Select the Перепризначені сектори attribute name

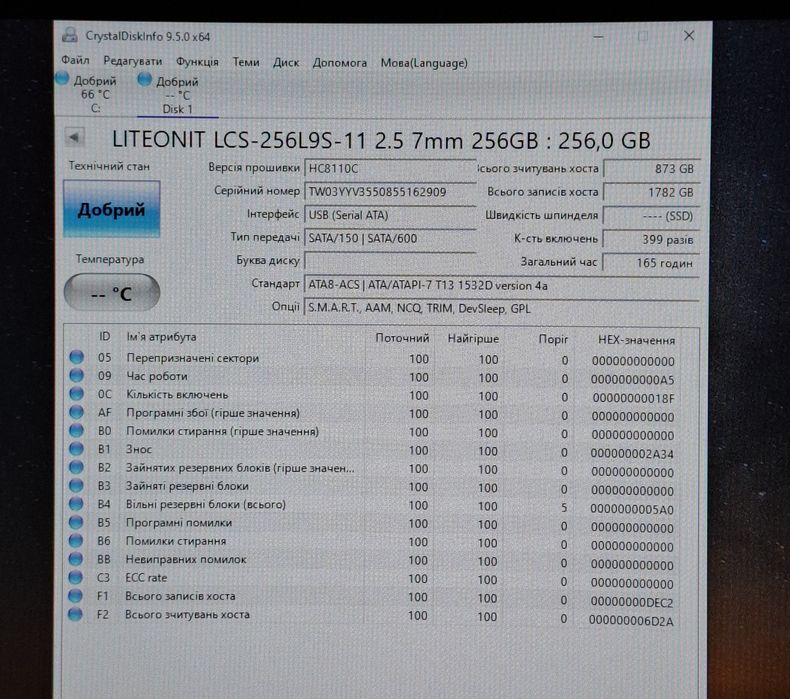pyautogui.click(x=192, y=358)
